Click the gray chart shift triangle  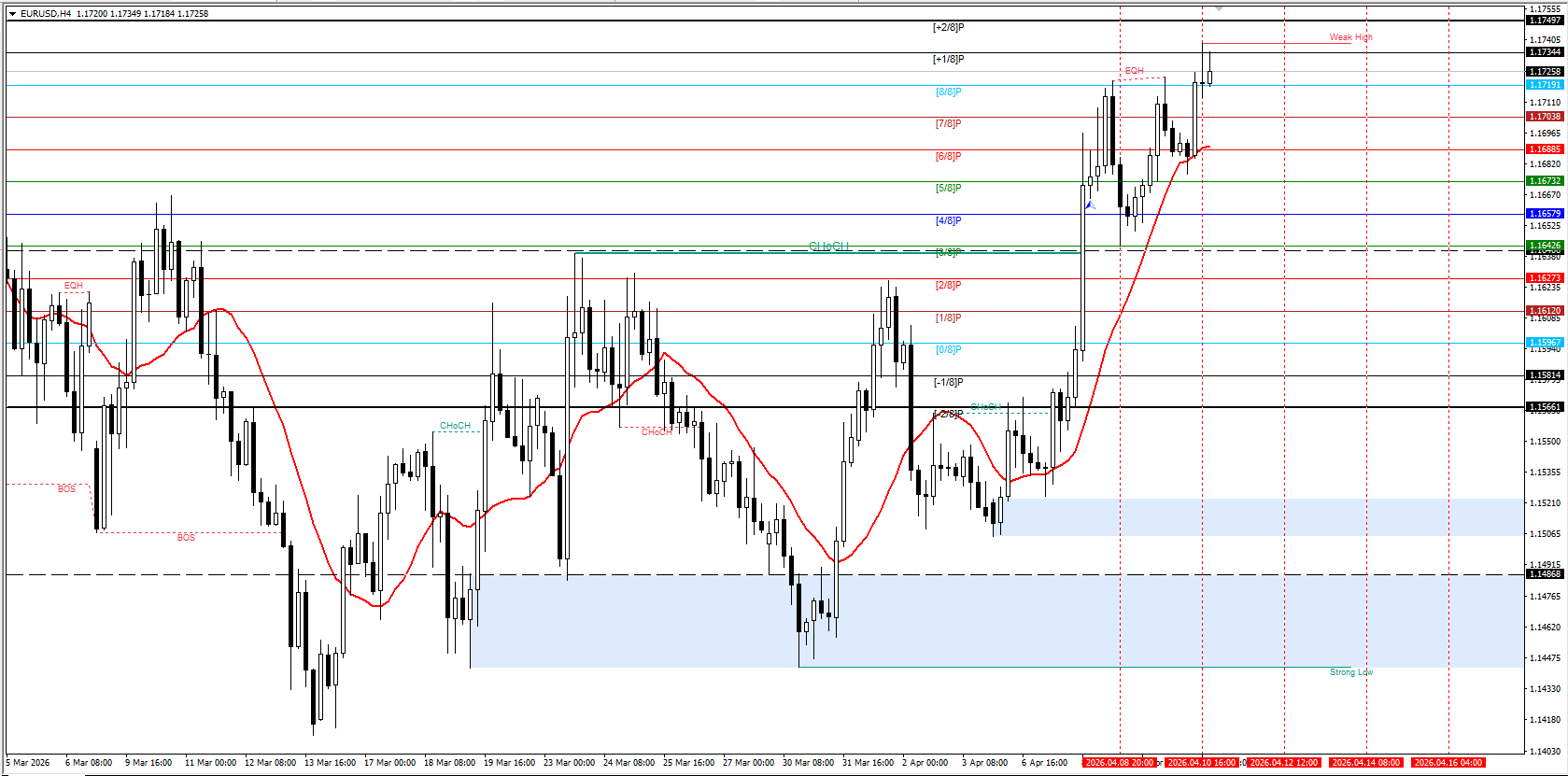pyautogui.click(x=1219, y=8)
